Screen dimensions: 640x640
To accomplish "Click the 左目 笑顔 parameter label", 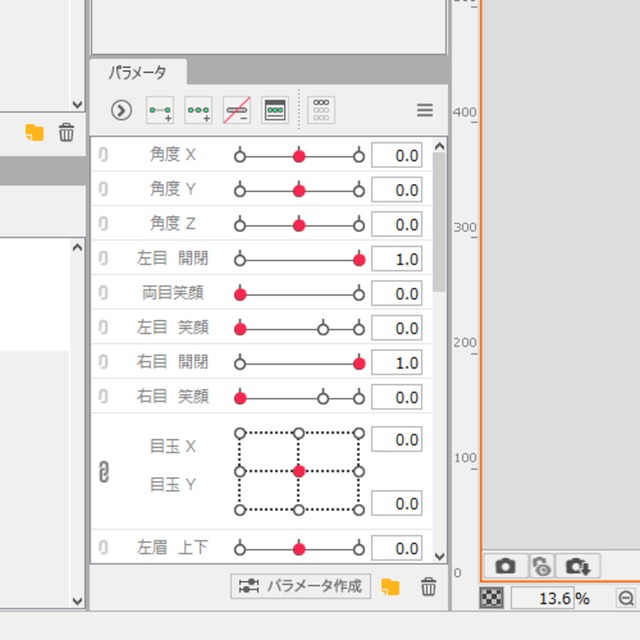I will tap(173, 327).
